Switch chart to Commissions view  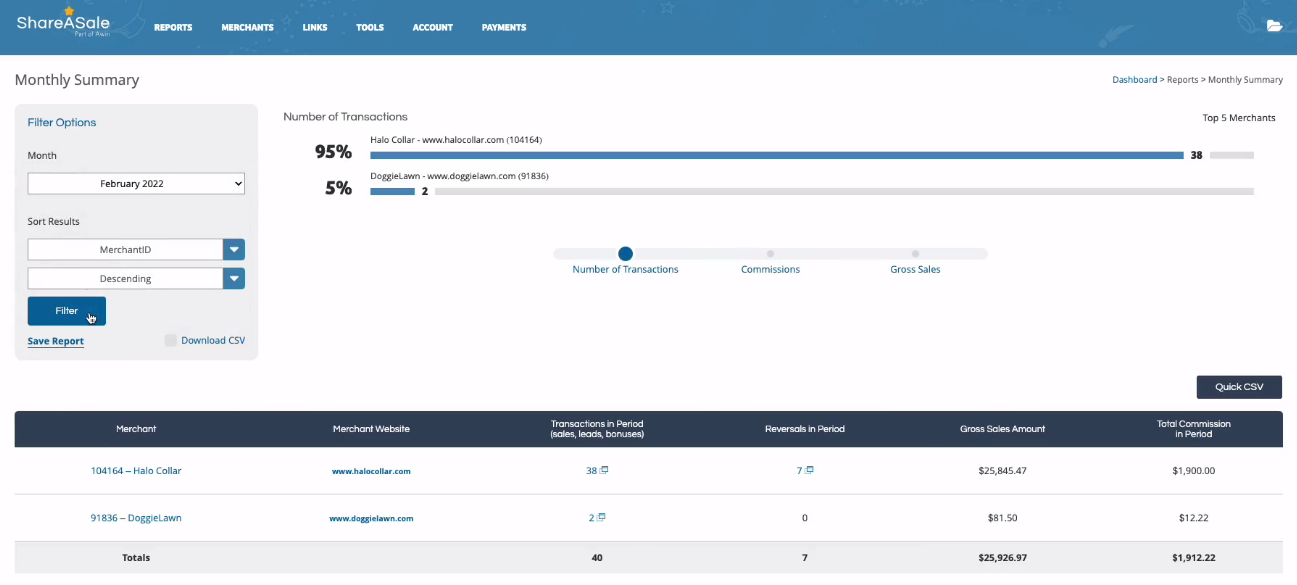point(770,254)
